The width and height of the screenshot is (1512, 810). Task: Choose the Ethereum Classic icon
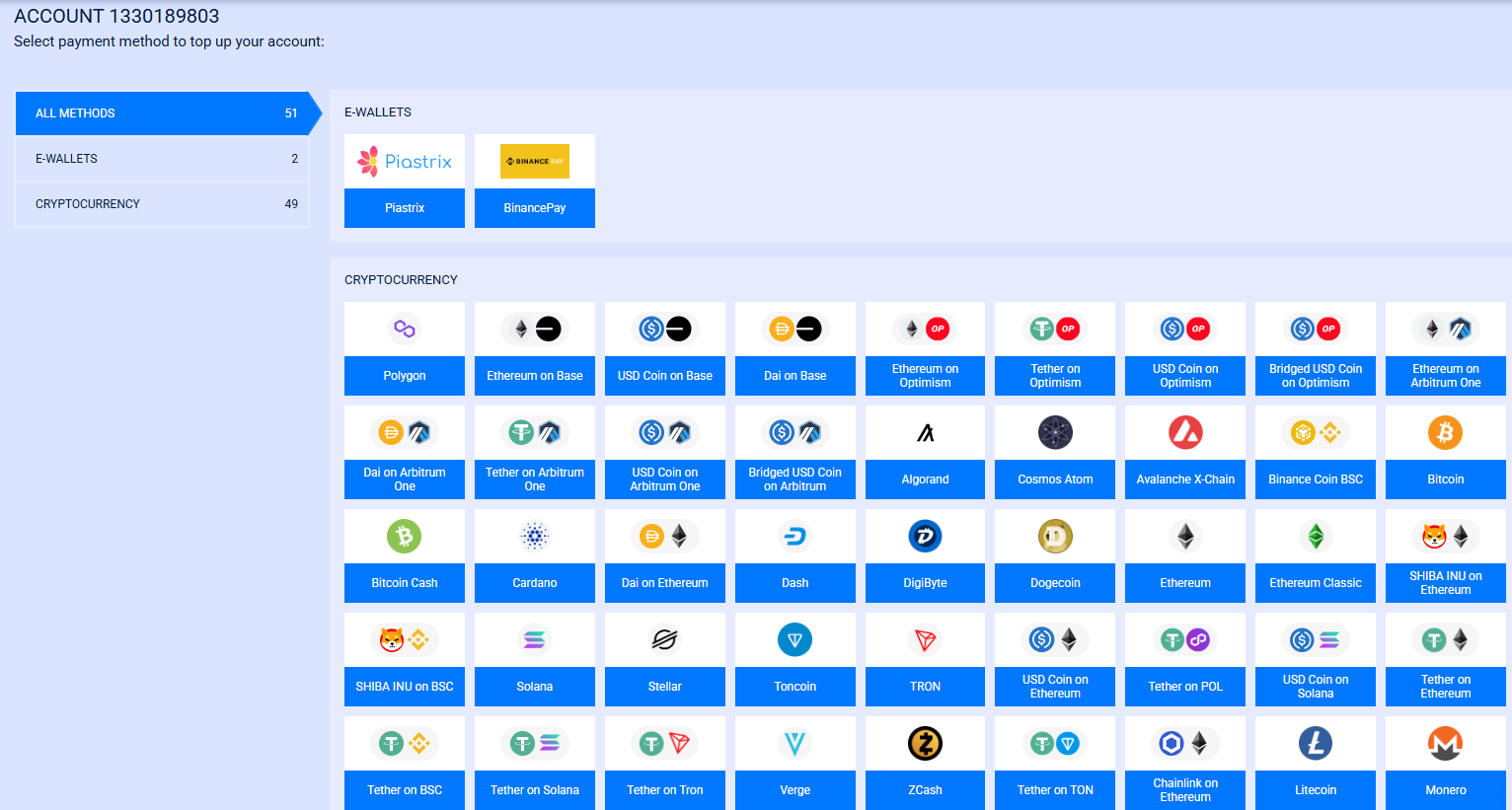[1316, 536]
